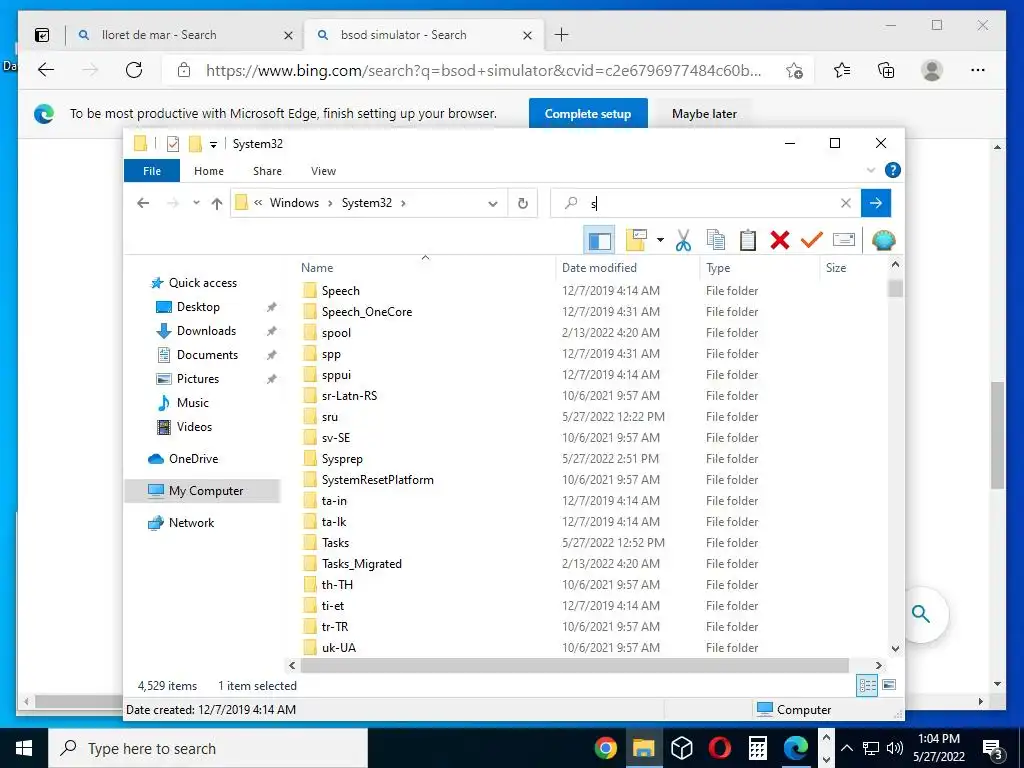Select Documents in navigation pane
Image resolution: width=1024 pixels, height=768 pixels.
207,355
